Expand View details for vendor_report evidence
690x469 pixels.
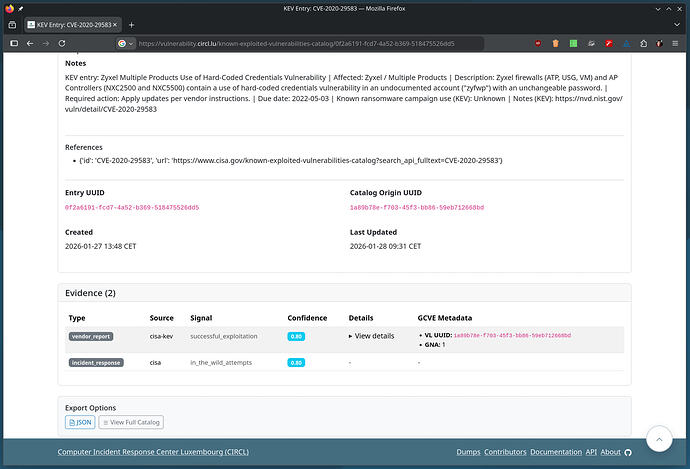(371, 336)
